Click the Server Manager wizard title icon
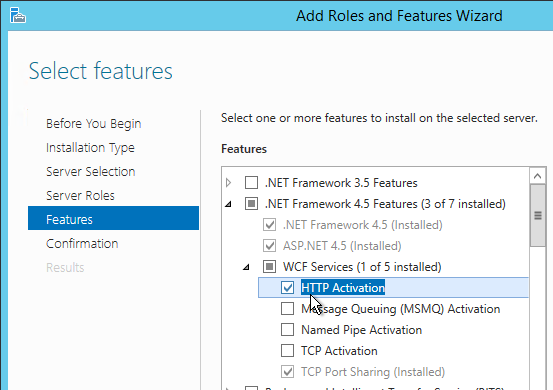 [x=18, y=16]
